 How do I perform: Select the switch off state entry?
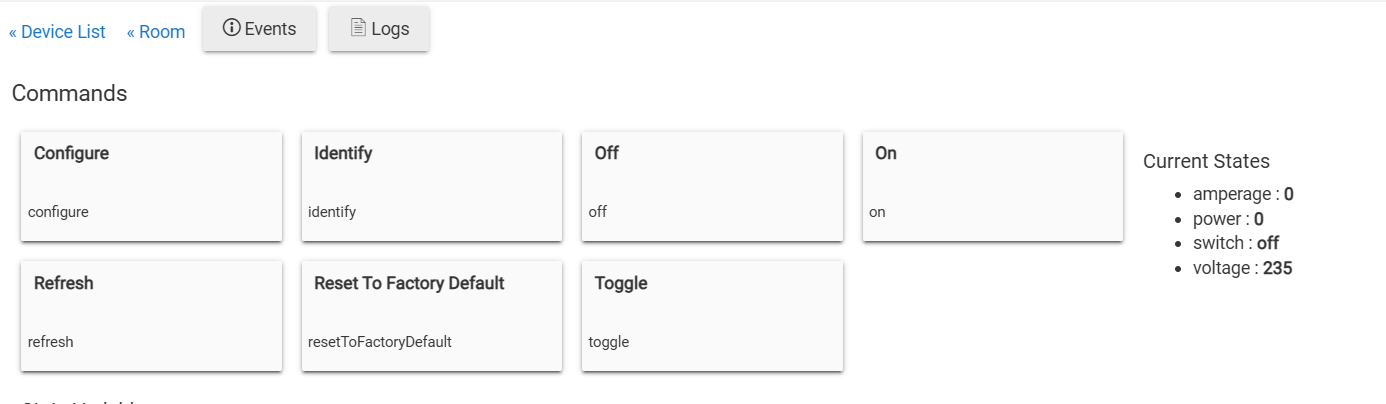(x=1236, y=243)
